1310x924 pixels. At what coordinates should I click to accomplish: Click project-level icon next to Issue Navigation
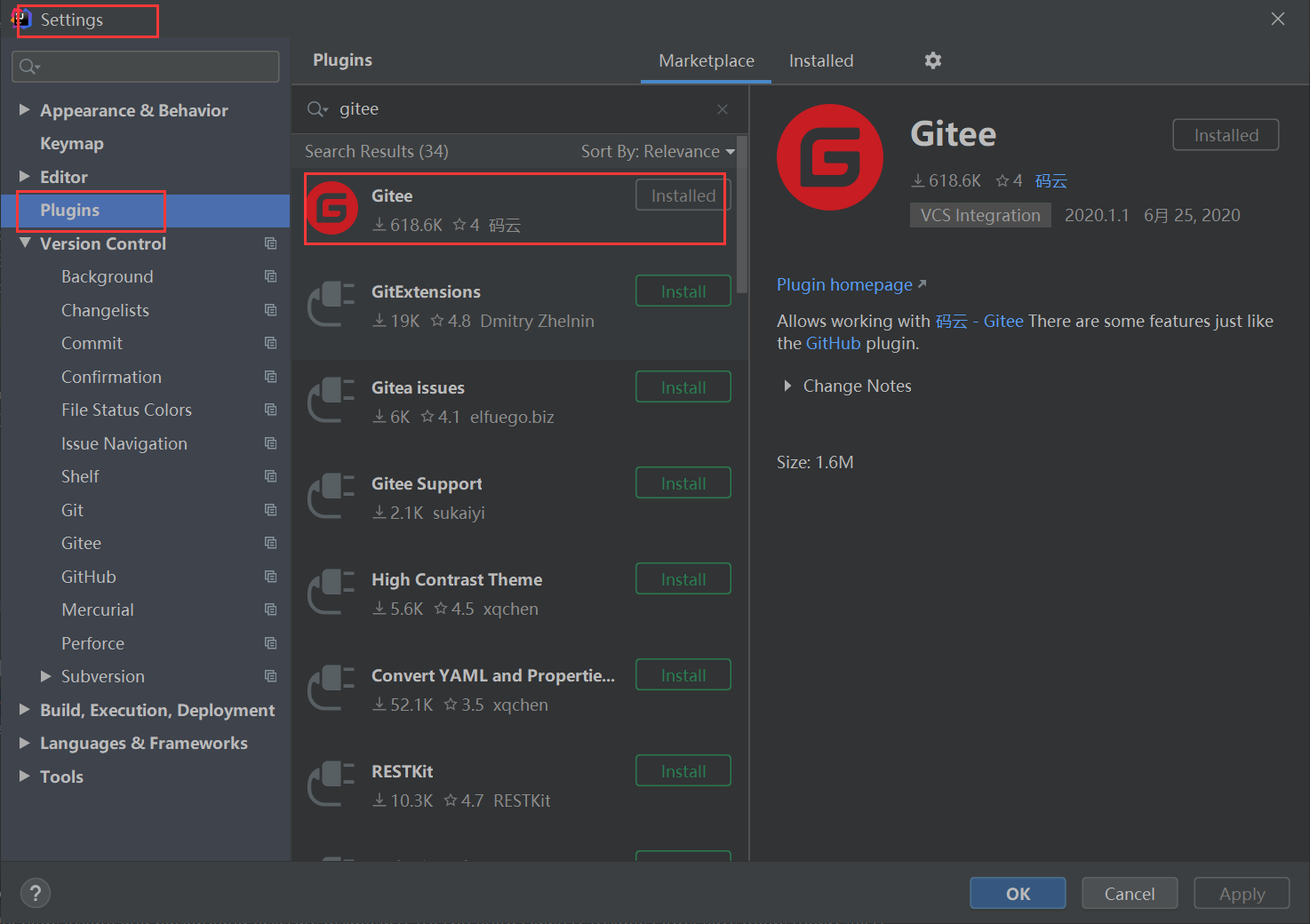(x=271, y=443)
